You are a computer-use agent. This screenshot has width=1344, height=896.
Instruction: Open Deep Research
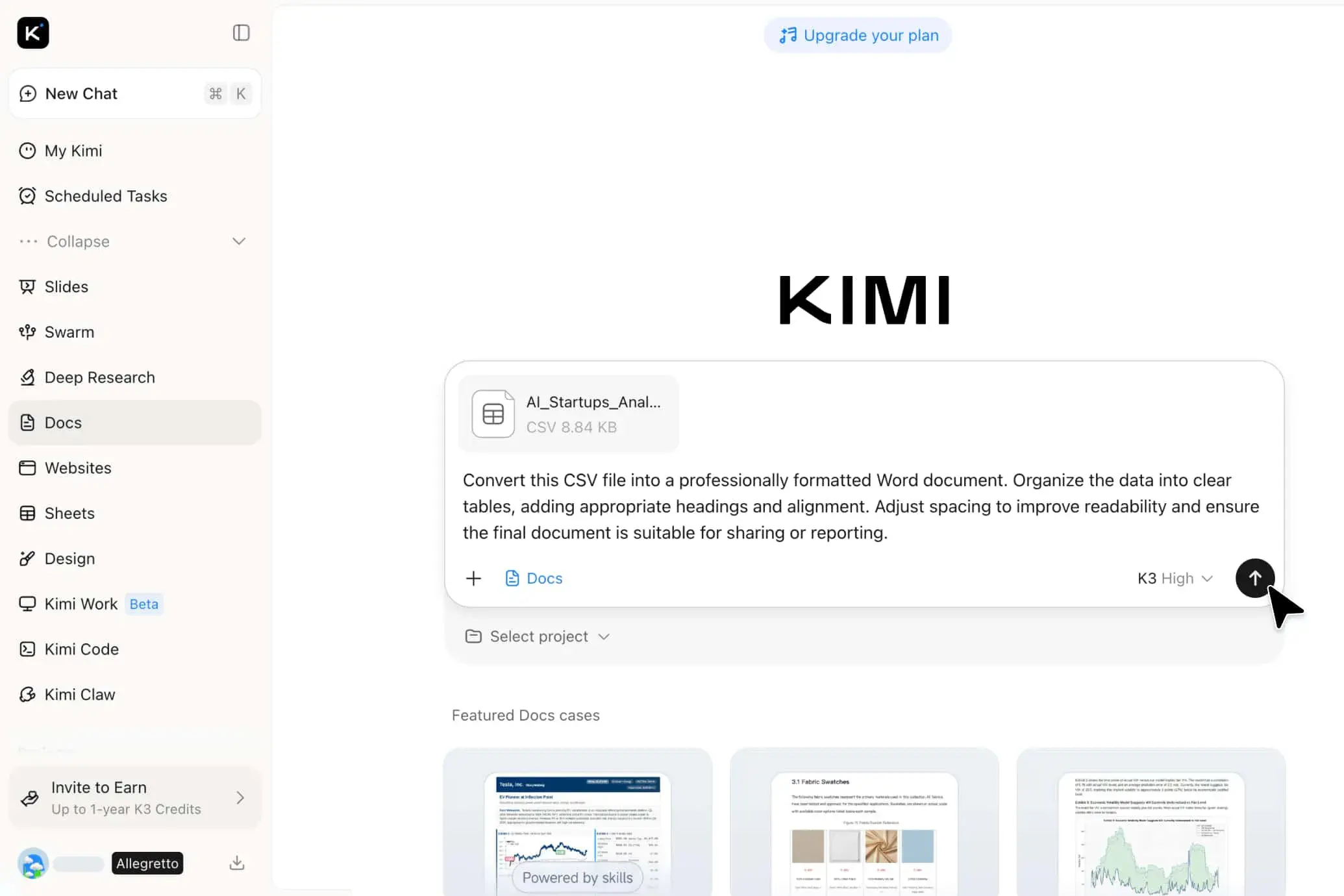pyautogui.click(x=135, y=378)
